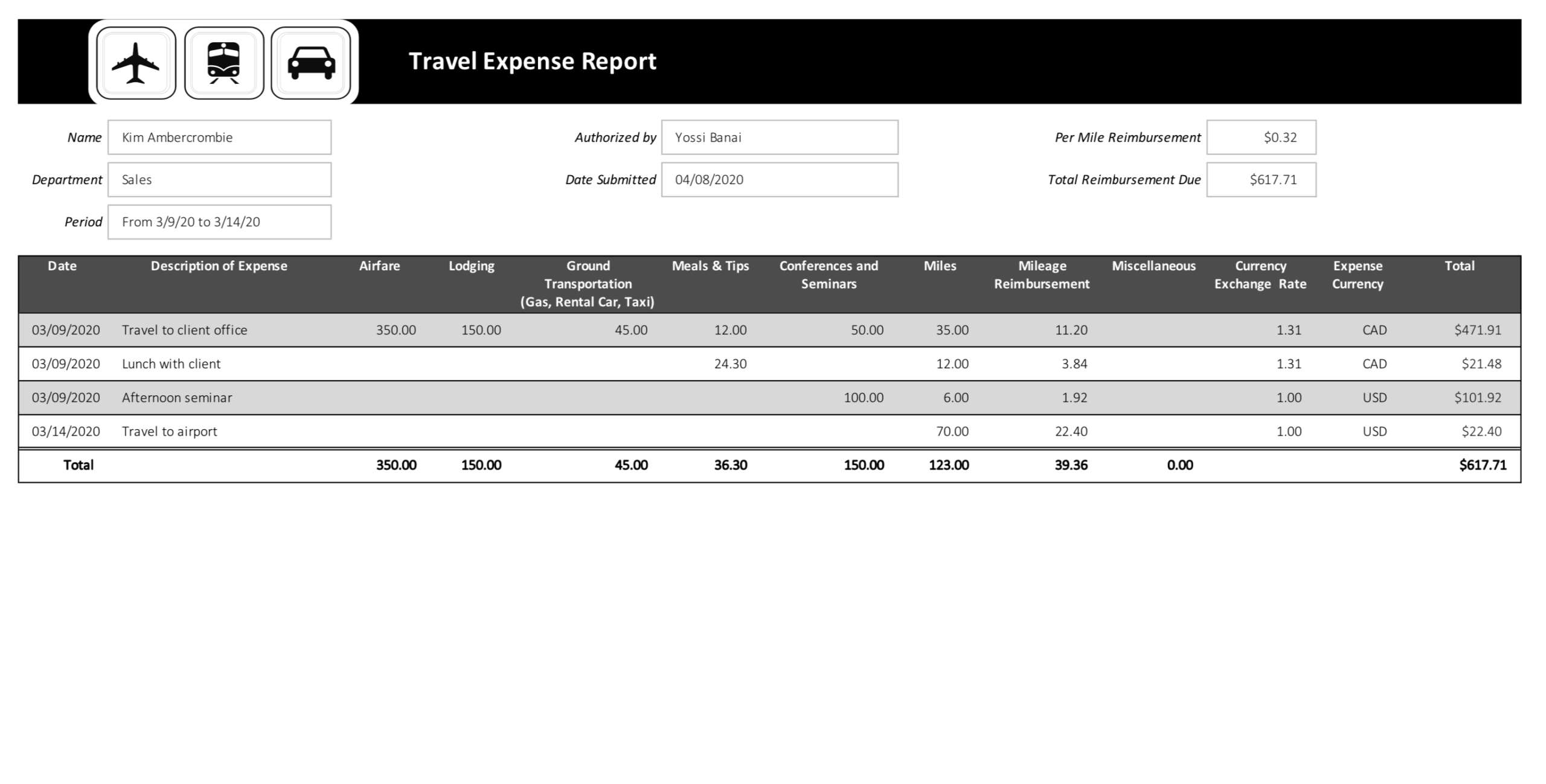Click the Description of Expense column header
The image size is (1546, 784).
(219, 266)
